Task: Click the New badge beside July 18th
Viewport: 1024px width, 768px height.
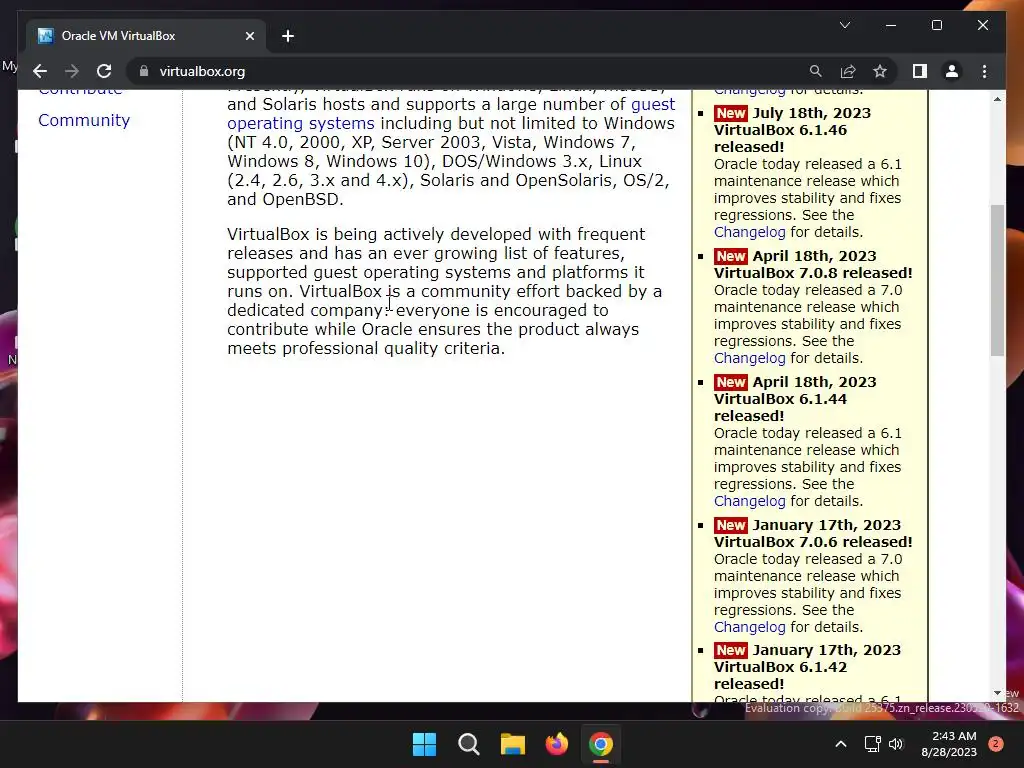Action: tap(730, 113)
